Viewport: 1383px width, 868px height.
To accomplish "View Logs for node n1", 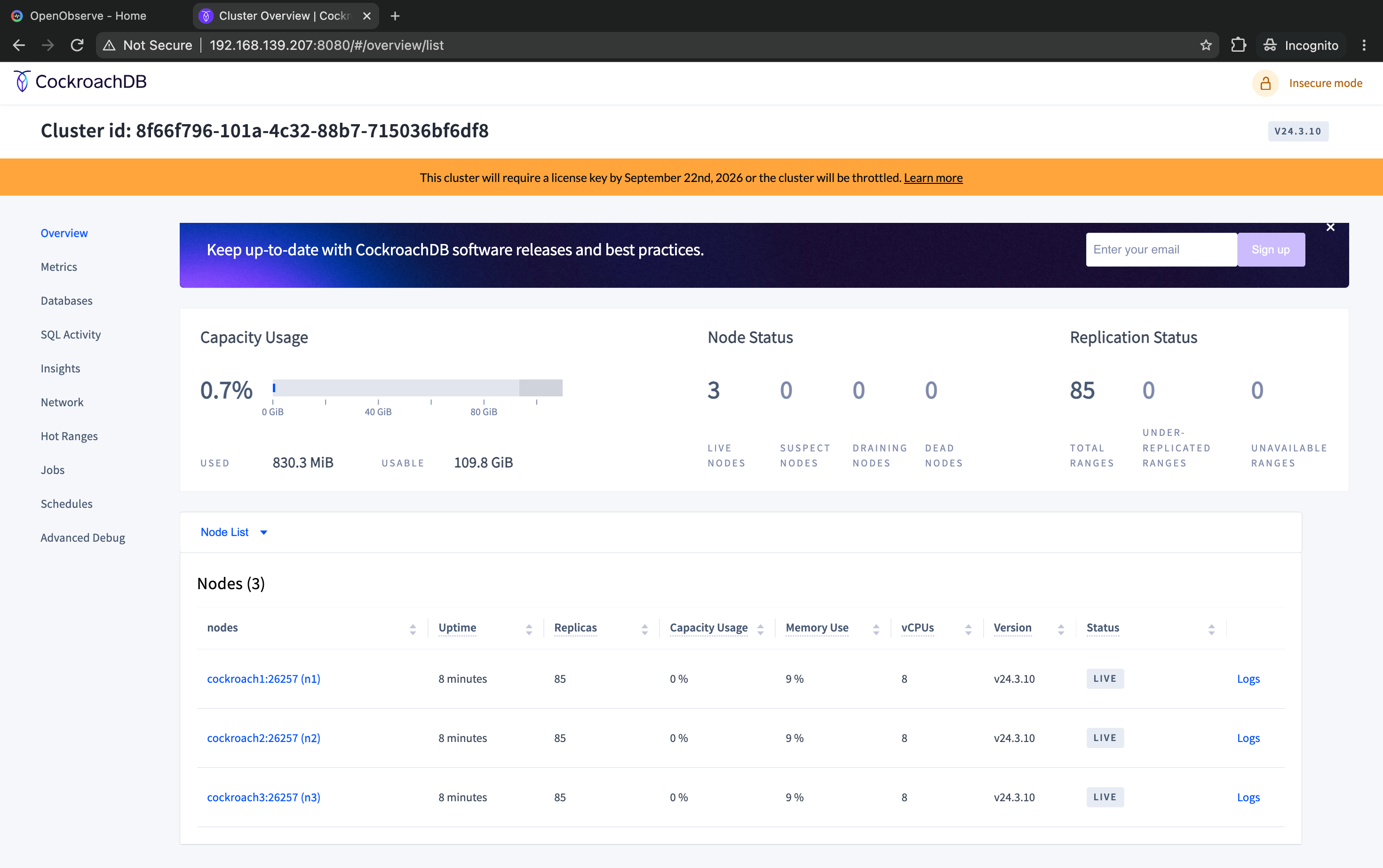I will point(1248,679).
